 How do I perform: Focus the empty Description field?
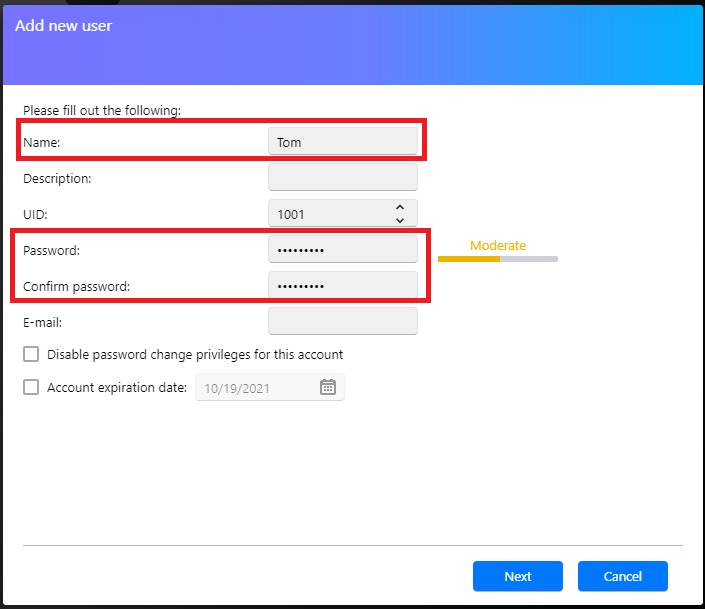pos(342,178)
